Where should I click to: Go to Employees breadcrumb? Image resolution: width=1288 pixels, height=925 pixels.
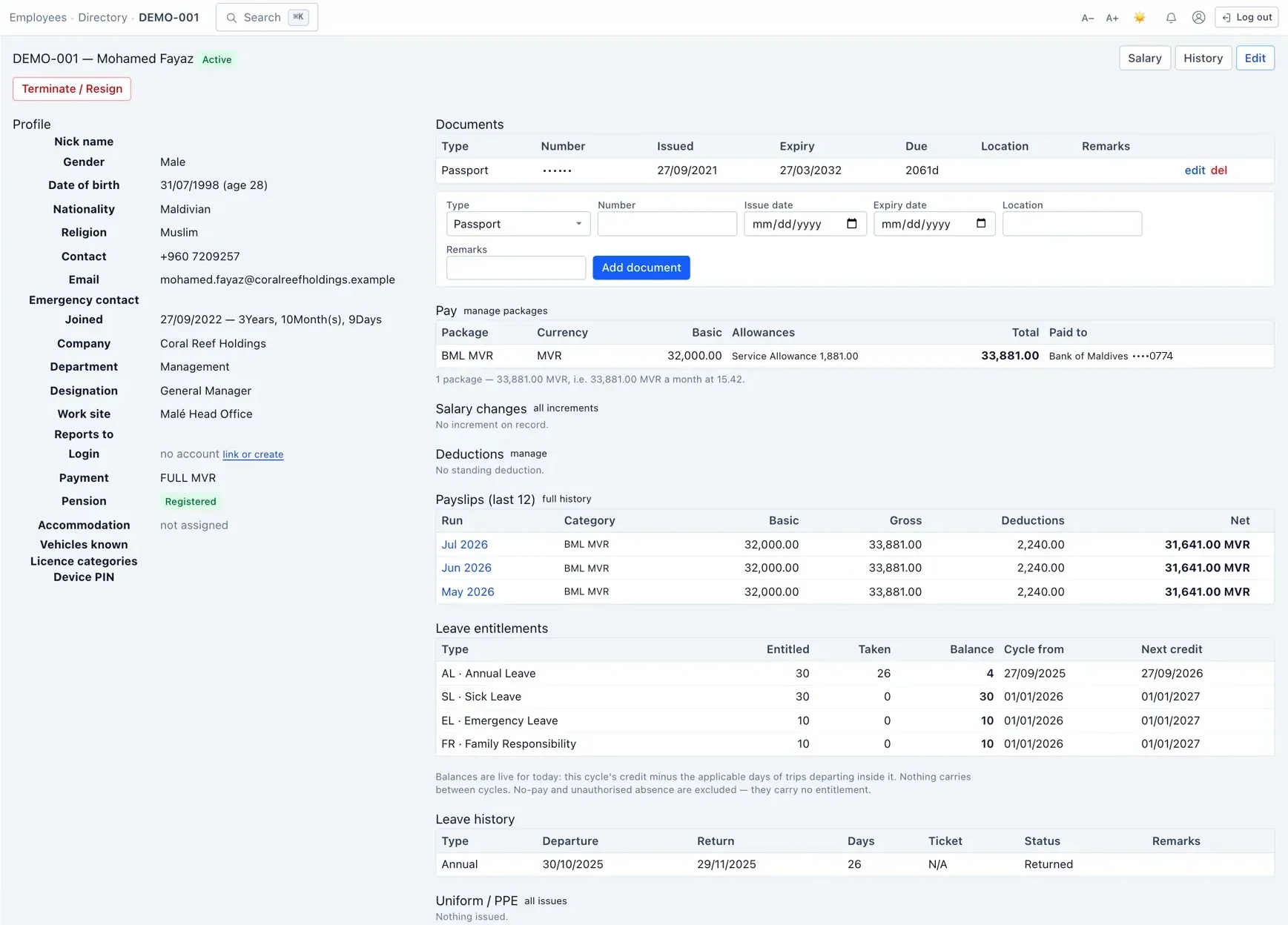pos(38,18)
